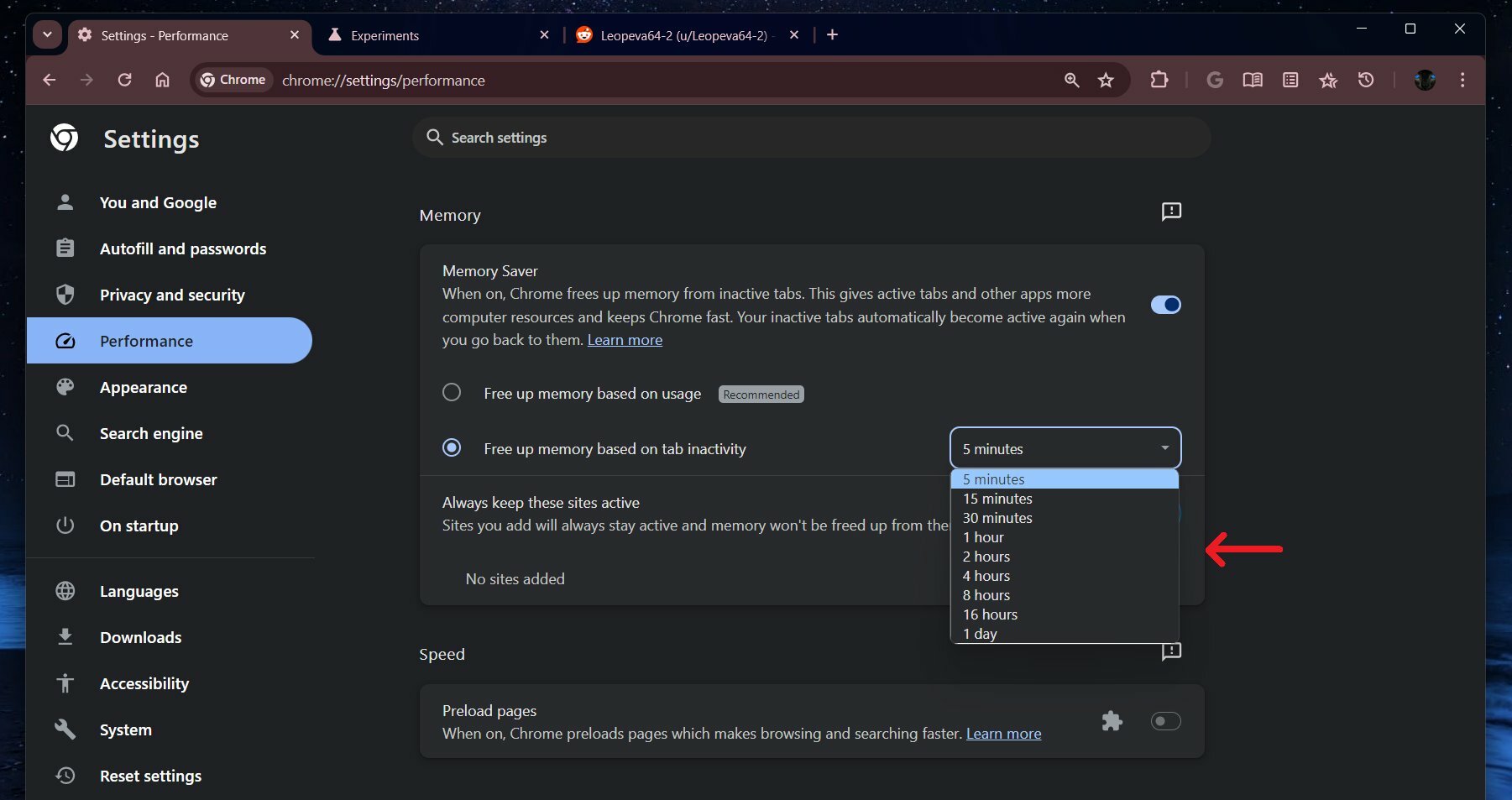1512x800 pixels.
Task: Collapse the 5 minutes inactivity dropdown
Action: [1065, 448]
